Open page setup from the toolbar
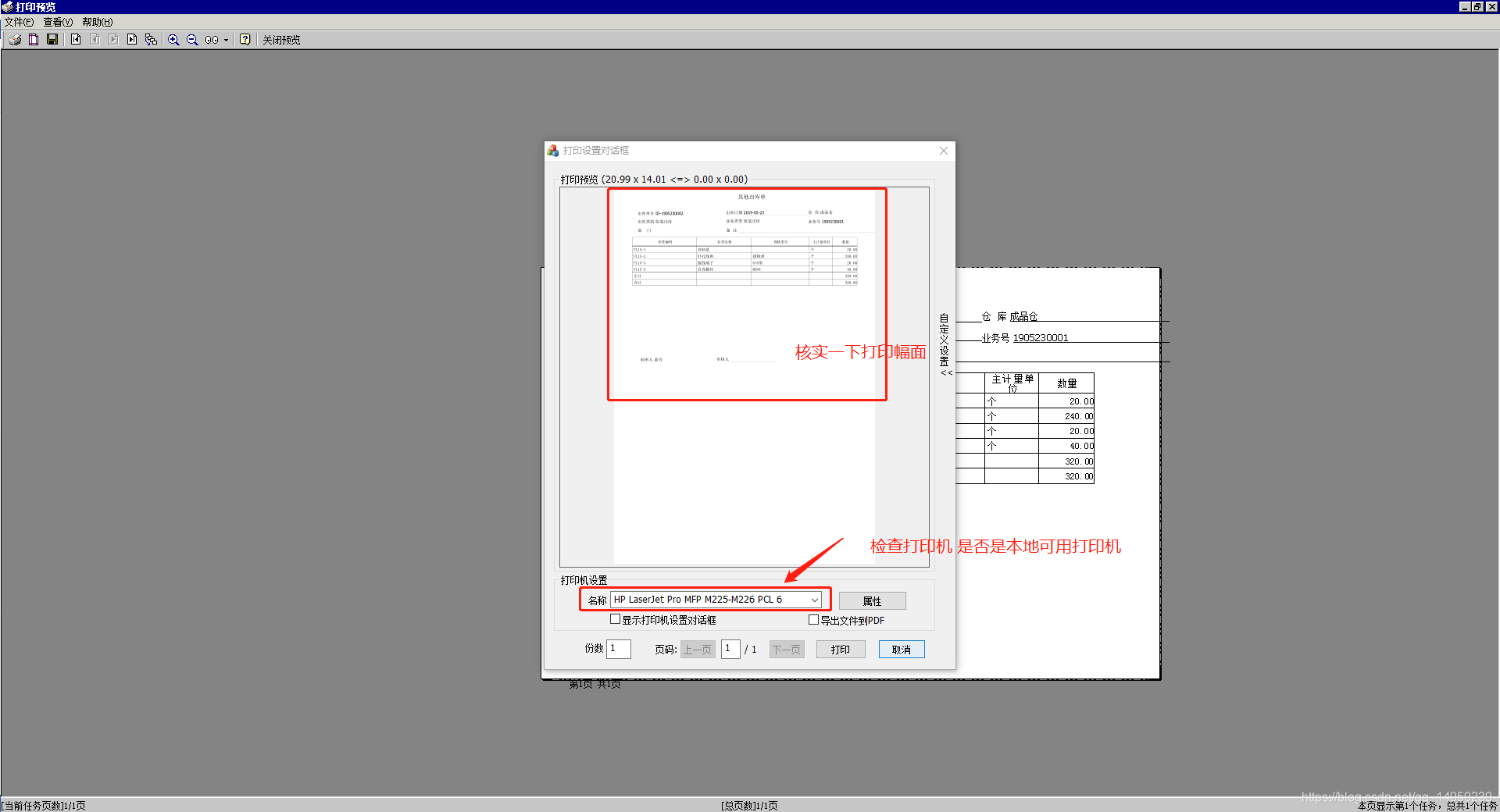The width and height of the screenshot is (1500, 812). [x=34, y=40]
